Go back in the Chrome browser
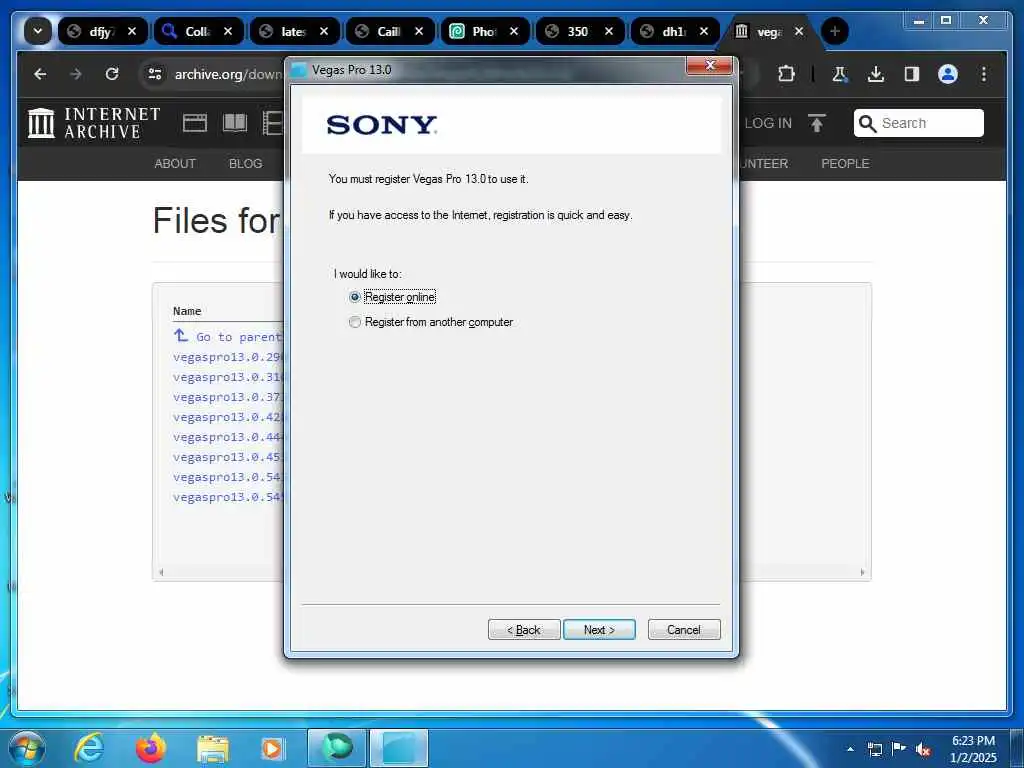The width and height of the screenshot is (1024, 768). [40, 74]
